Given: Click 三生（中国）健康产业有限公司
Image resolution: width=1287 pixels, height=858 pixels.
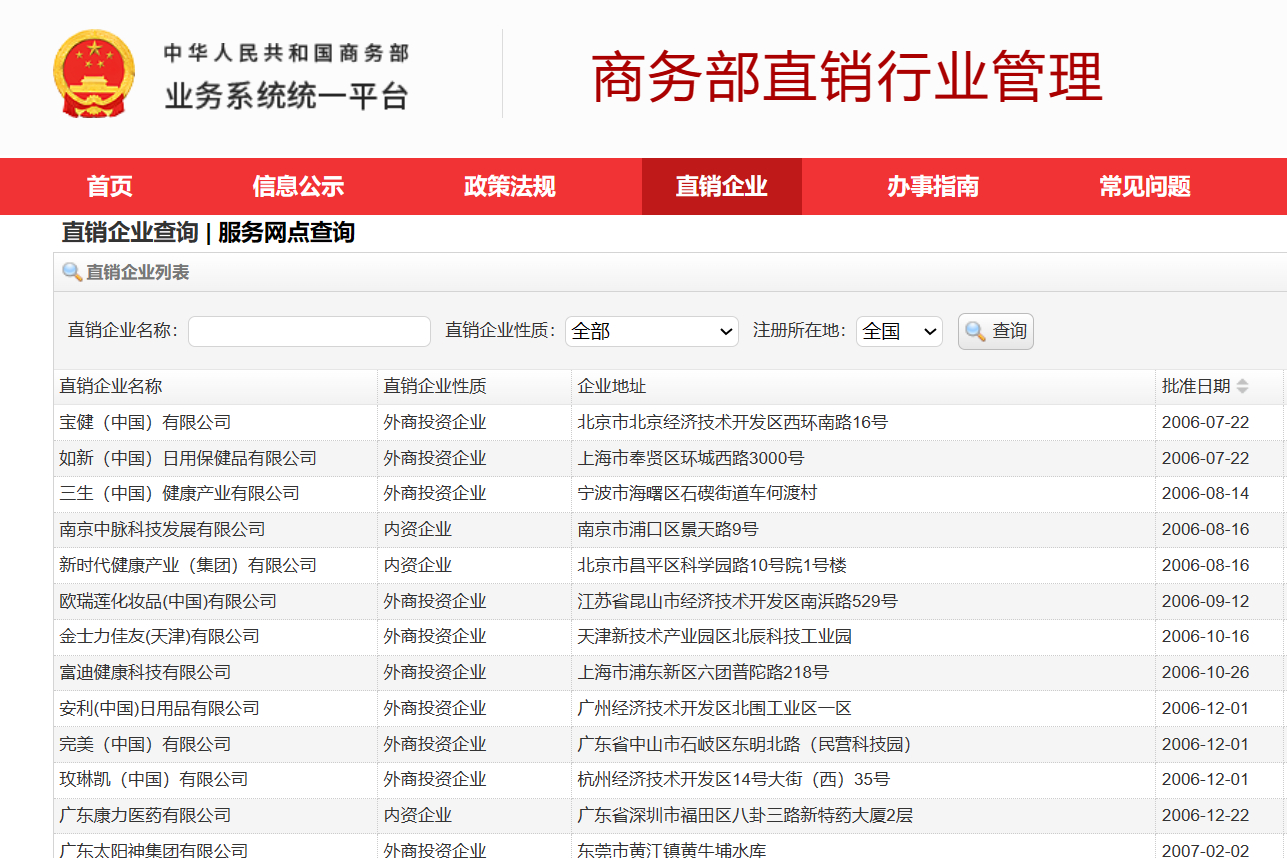Looking at the screenshot, I should click(180, 493).
